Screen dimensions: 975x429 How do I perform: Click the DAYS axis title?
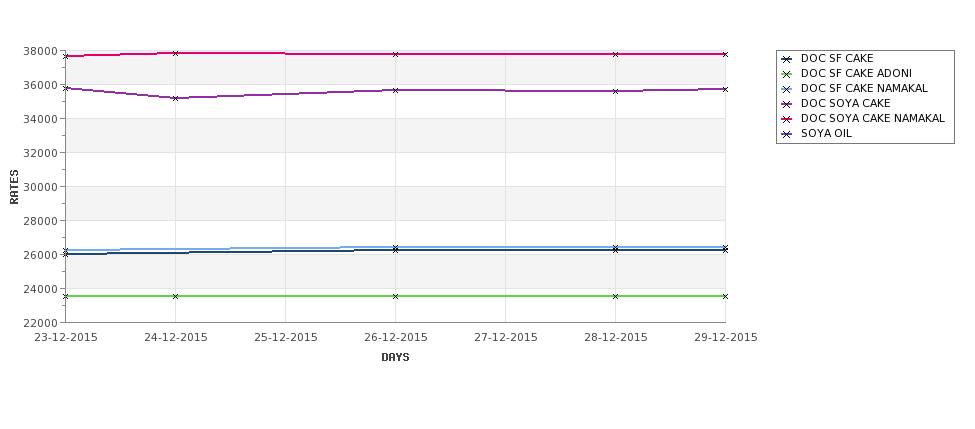[x=395, y=358]
